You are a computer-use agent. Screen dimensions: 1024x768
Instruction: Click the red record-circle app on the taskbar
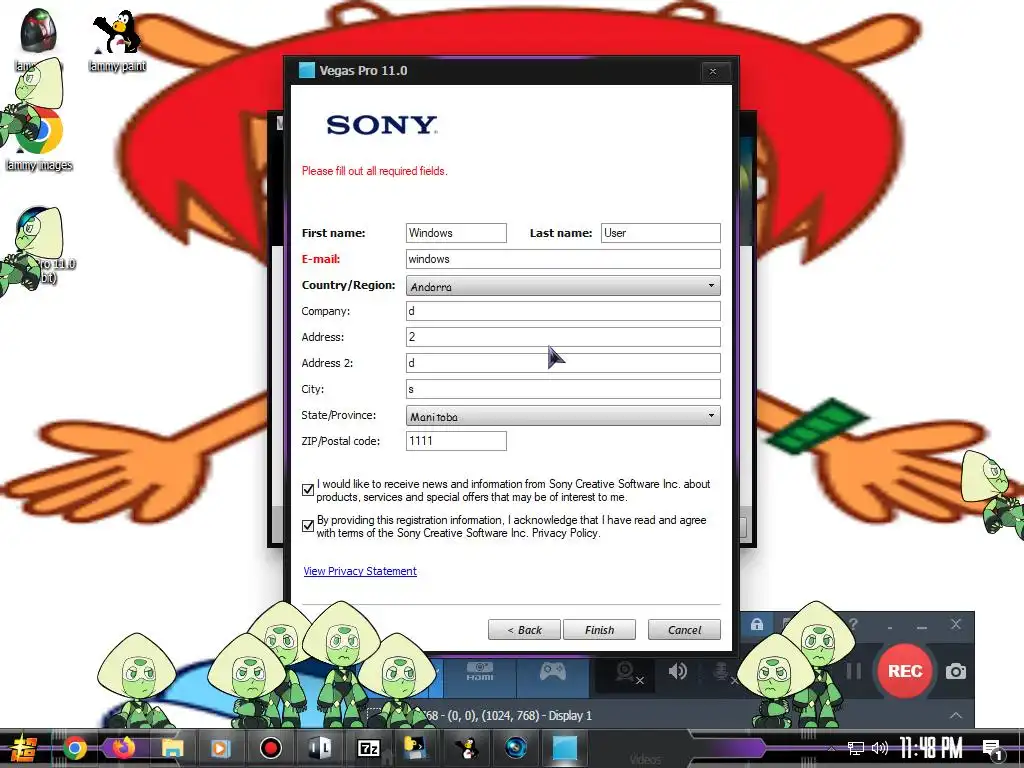tap(270, 748)
